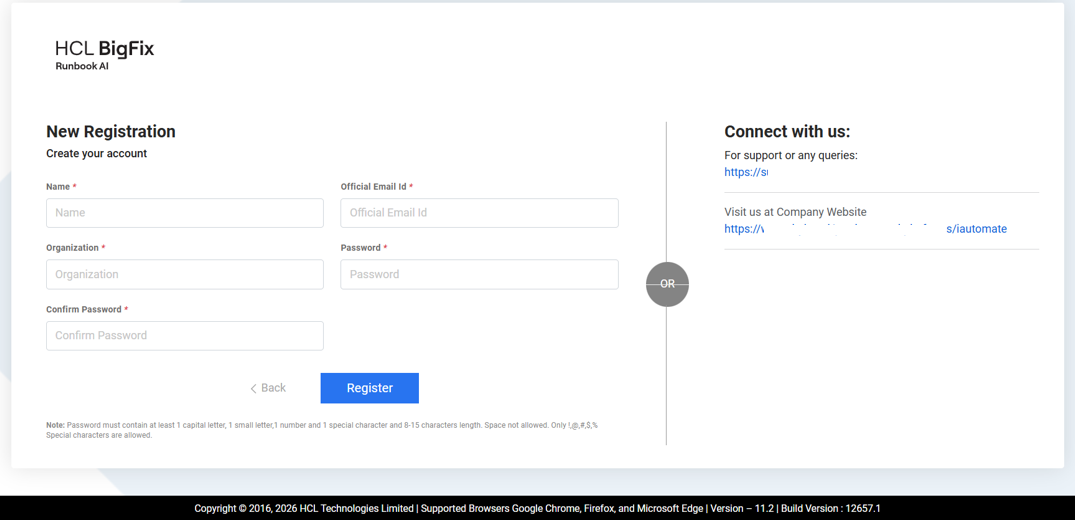This screenshot has height=528, width=1075.
Task: Click the footer copyright version text
Action: tap(537, 508)
